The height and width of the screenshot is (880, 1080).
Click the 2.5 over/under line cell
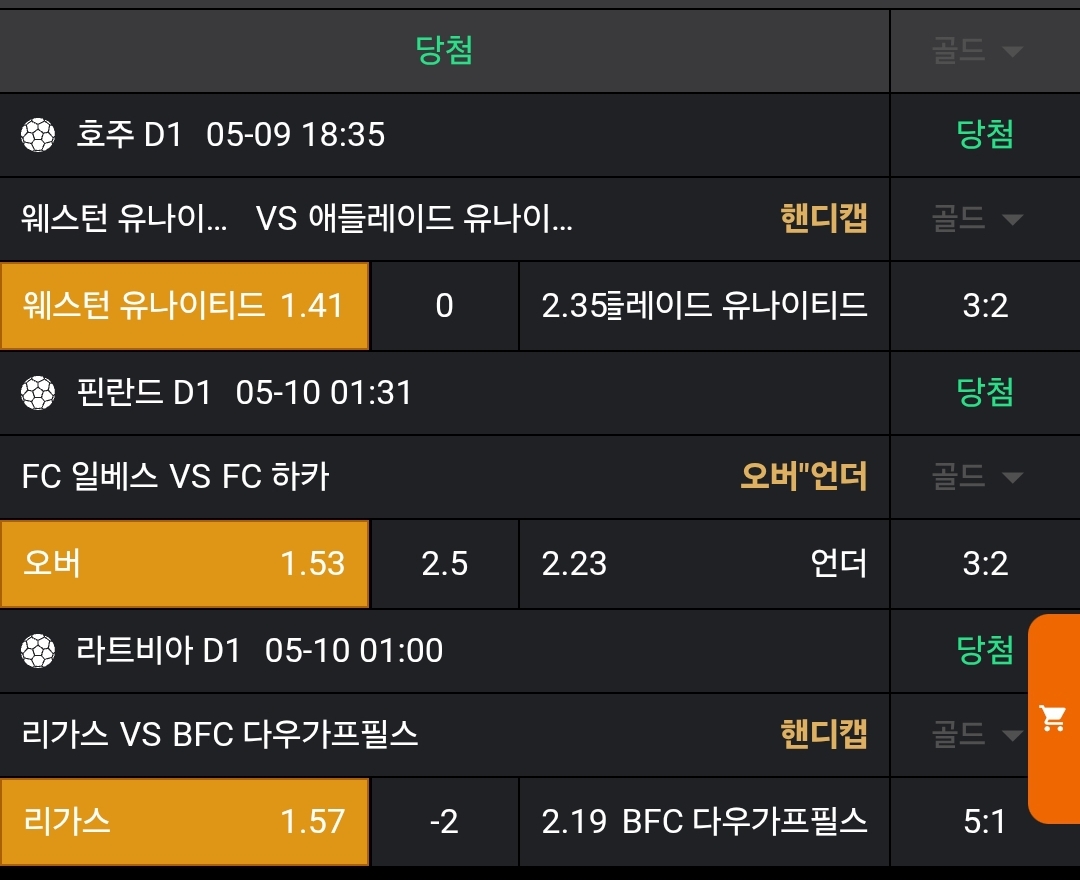click(x=444, y=564)
